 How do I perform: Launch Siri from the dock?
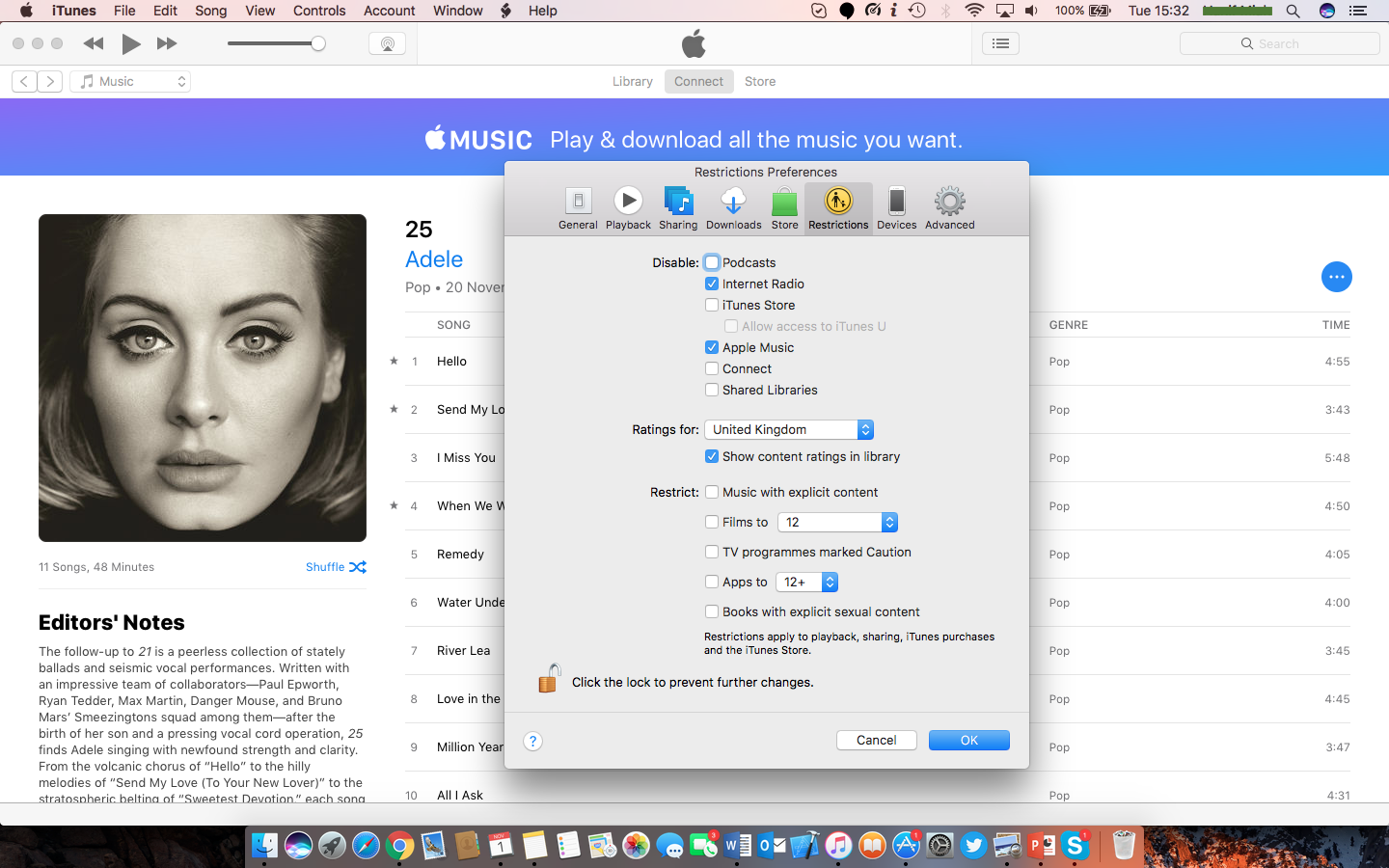[298, 846]
